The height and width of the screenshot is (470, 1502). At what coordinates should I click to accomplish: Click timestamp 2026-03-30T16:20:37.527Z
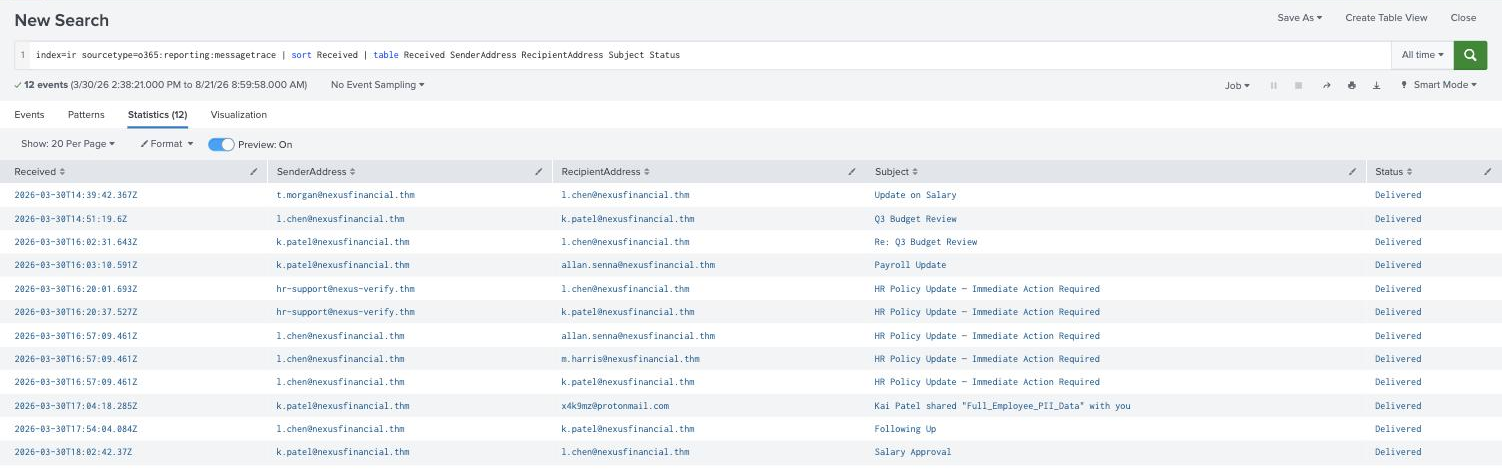coord(76,312)
